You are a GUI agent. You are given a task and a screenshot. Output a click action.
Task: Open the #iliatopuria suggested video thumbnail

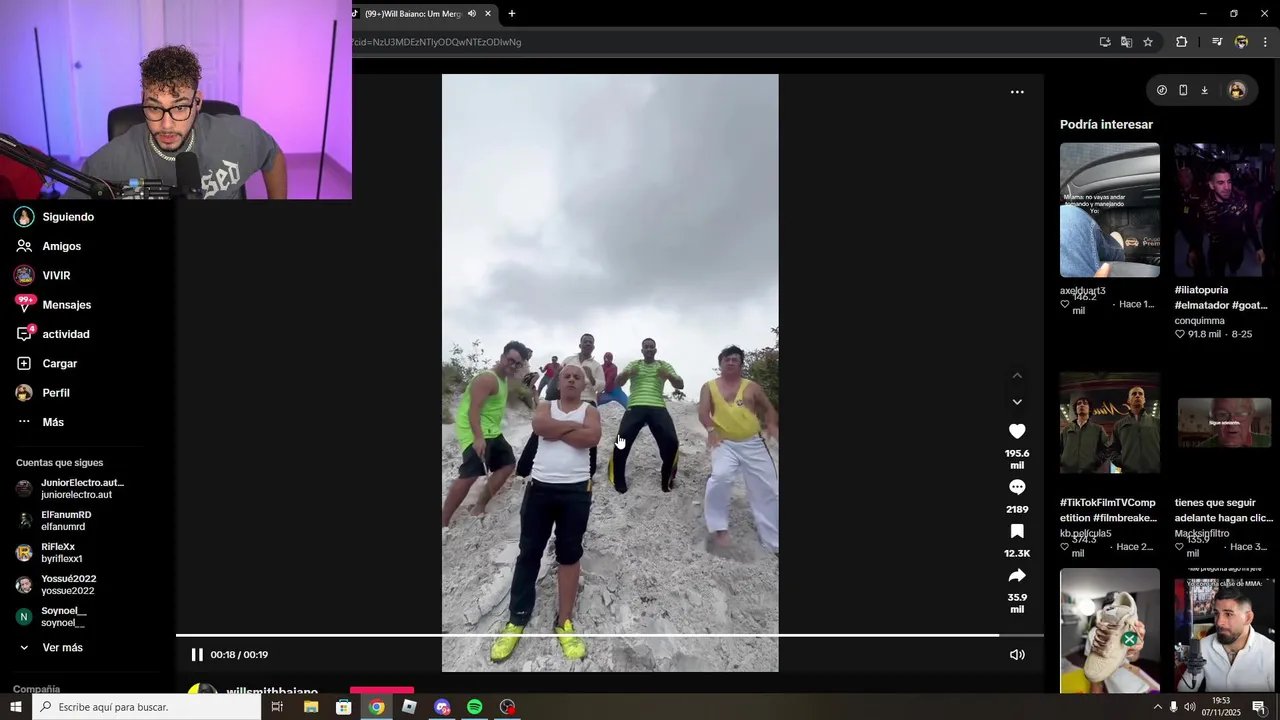(1225, 210)
